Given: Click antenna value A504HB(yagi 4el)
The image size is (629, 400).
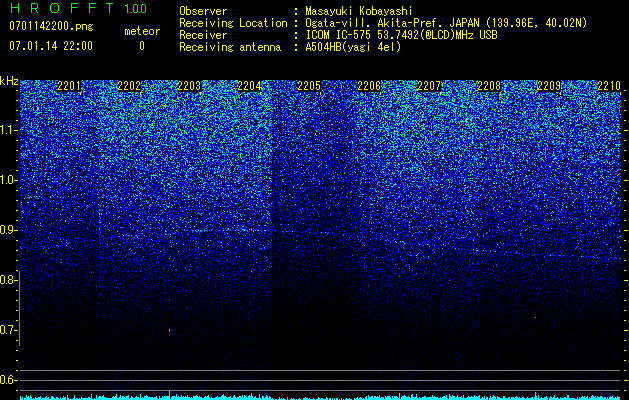Looking at the screenshot, I should 353,47.
